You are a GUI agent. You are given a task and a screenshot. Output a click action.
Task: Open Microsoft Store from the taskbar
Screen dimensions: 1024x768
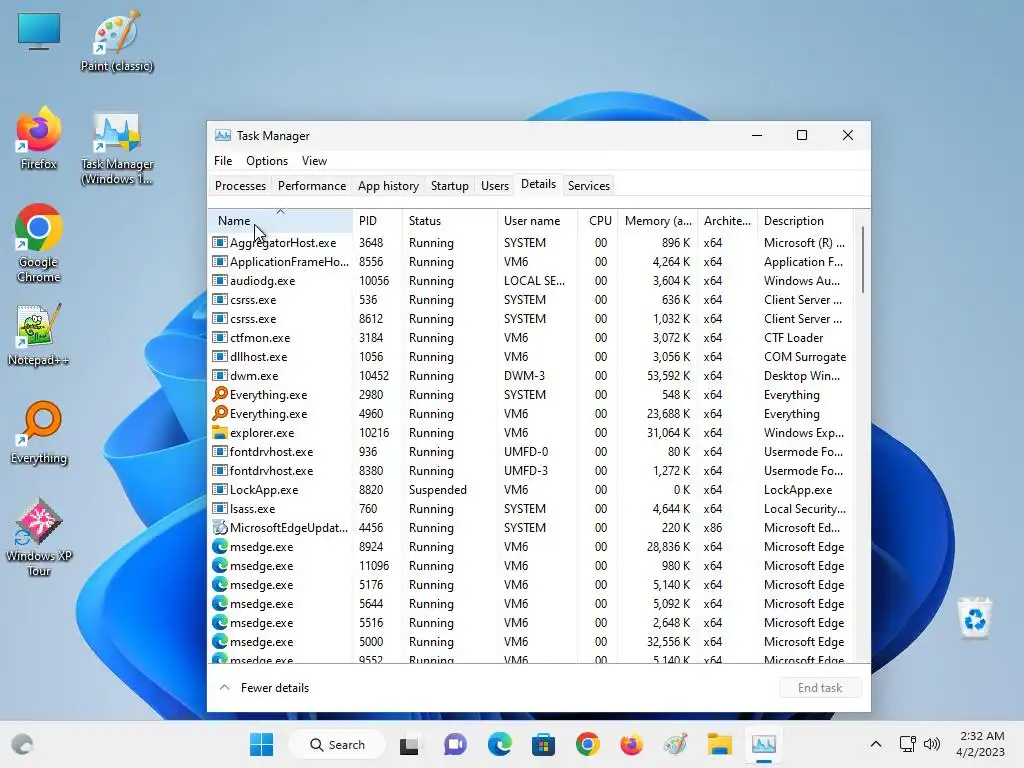click(543, 744)
